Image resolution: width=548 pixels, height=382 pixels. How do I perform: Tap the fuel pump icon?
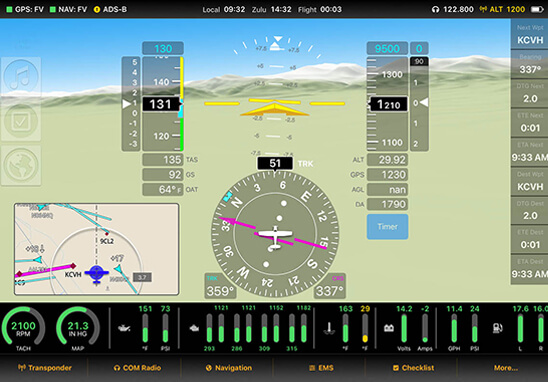point(497,328)
